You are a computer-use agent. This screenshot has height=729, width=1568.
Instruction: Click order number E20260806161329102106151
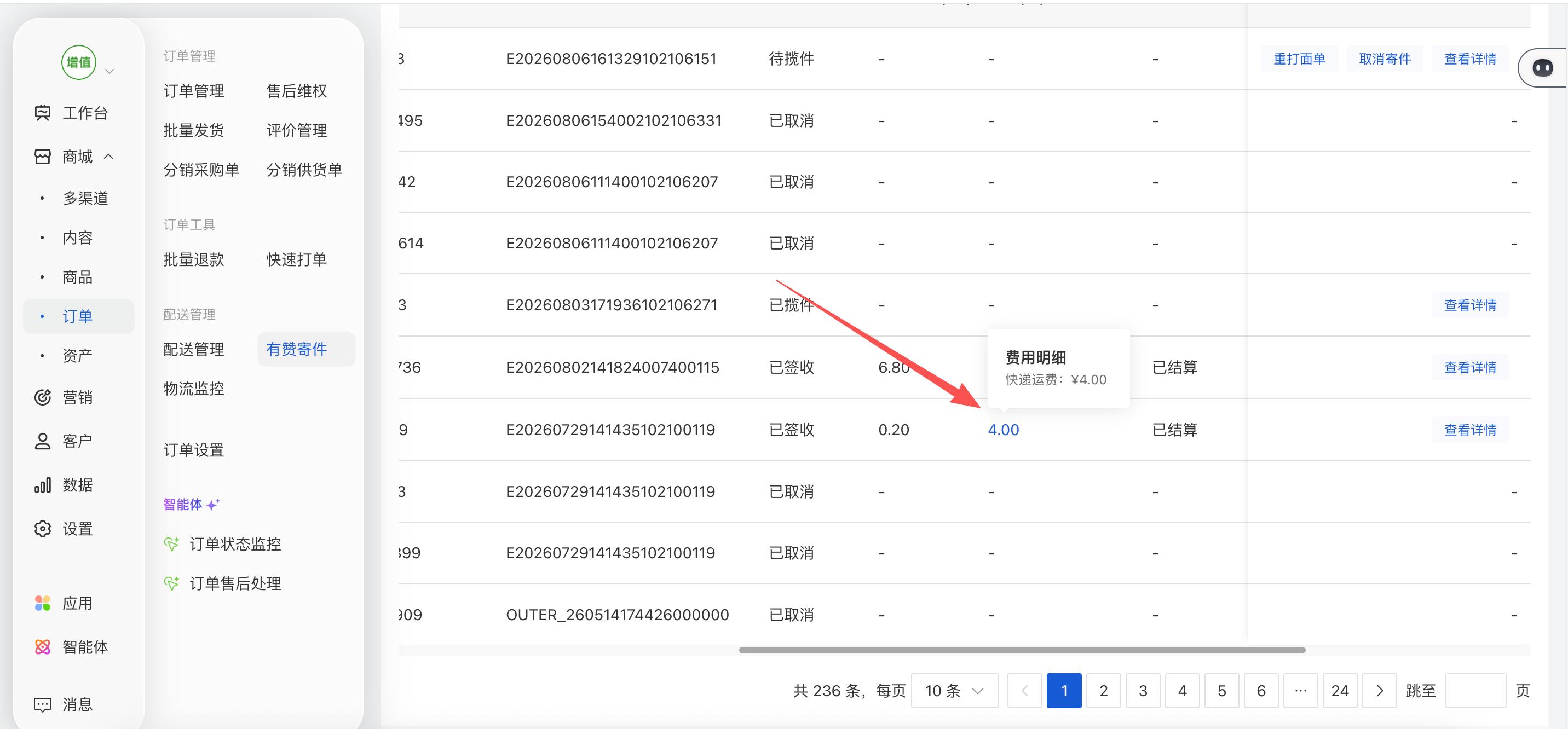click(x=611, y=59)
